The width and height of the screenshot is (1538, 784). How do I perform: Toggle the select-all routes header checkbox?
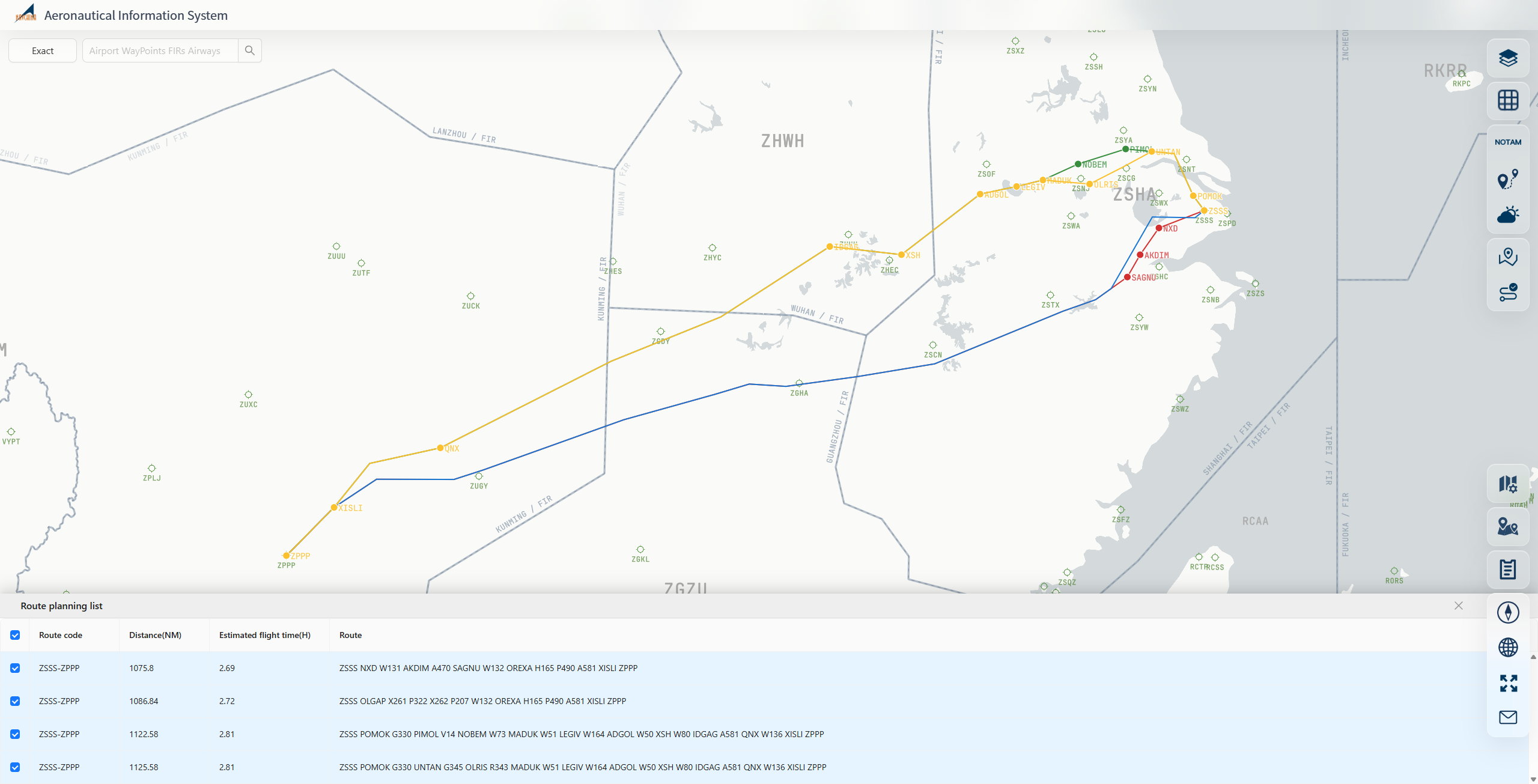coord(15,635)
